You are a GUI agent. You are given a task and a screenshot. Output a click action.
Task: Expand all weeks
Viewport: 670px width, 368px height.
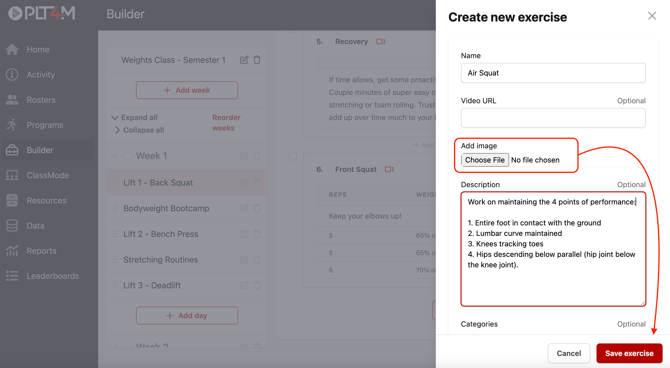(x=135, y=118)
